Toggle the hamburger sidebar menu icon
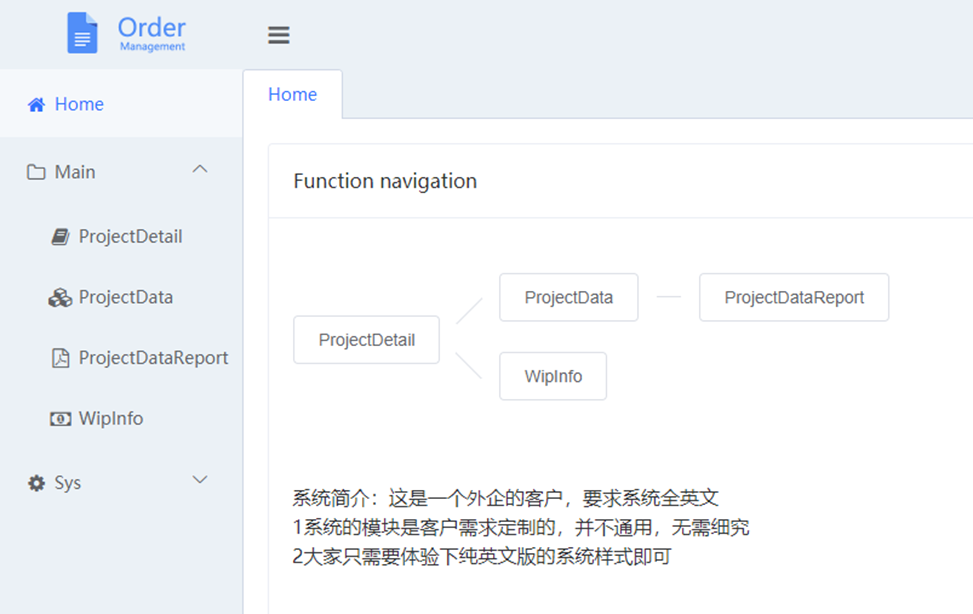This screenshot has width=973, height=614. coord(279,35)
